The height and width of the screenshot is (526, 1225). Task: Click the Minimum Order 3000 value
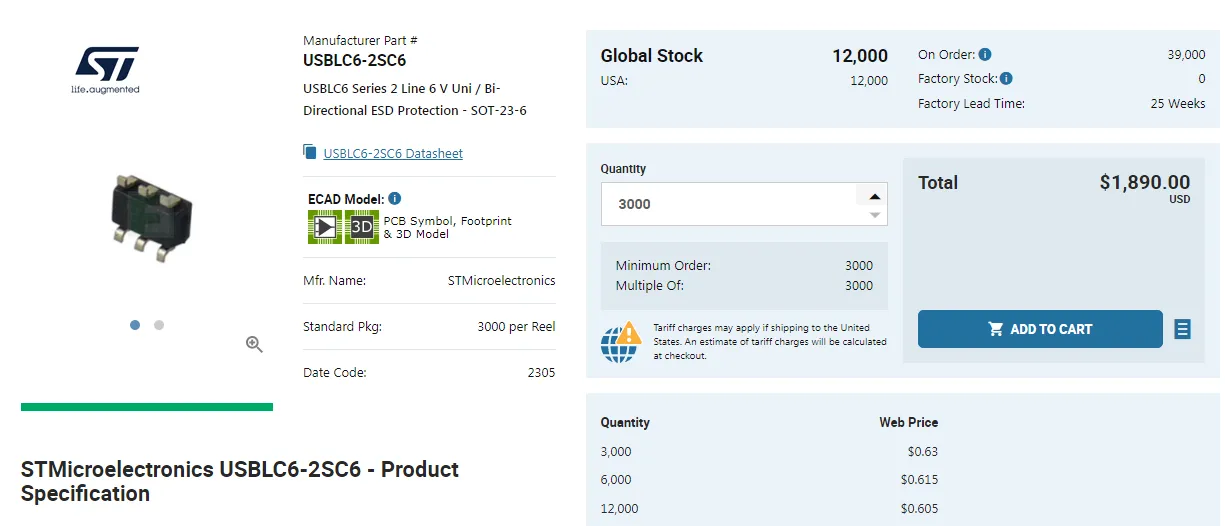pos(859,266)
